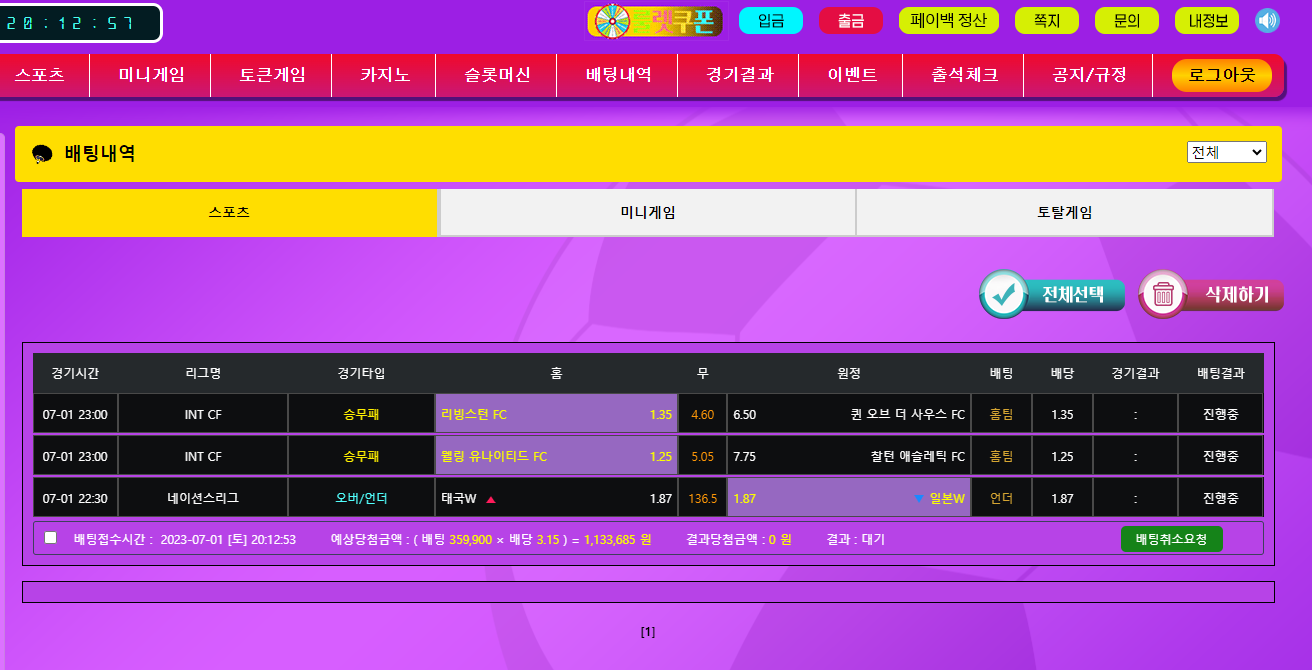Click the cyan 입금 deposit button
Viewport: 1312px width, 670px height.
(770, 21)
